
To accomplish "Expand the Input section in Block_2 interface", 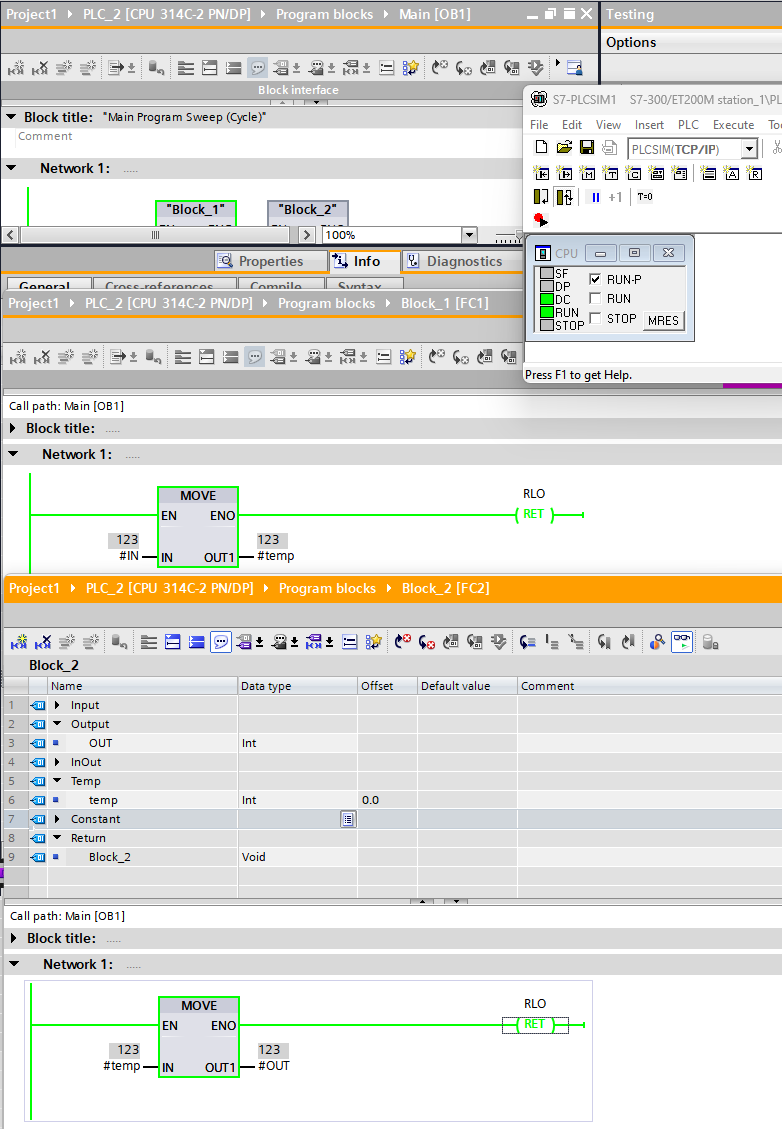I will [57, 705].
